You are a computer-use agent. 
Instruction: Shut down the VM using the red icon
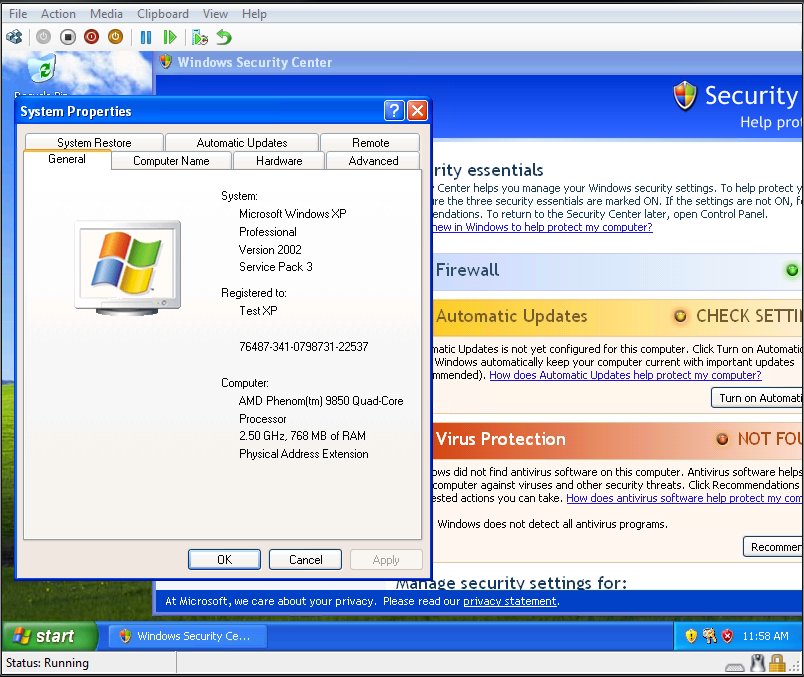coord(92,37)
